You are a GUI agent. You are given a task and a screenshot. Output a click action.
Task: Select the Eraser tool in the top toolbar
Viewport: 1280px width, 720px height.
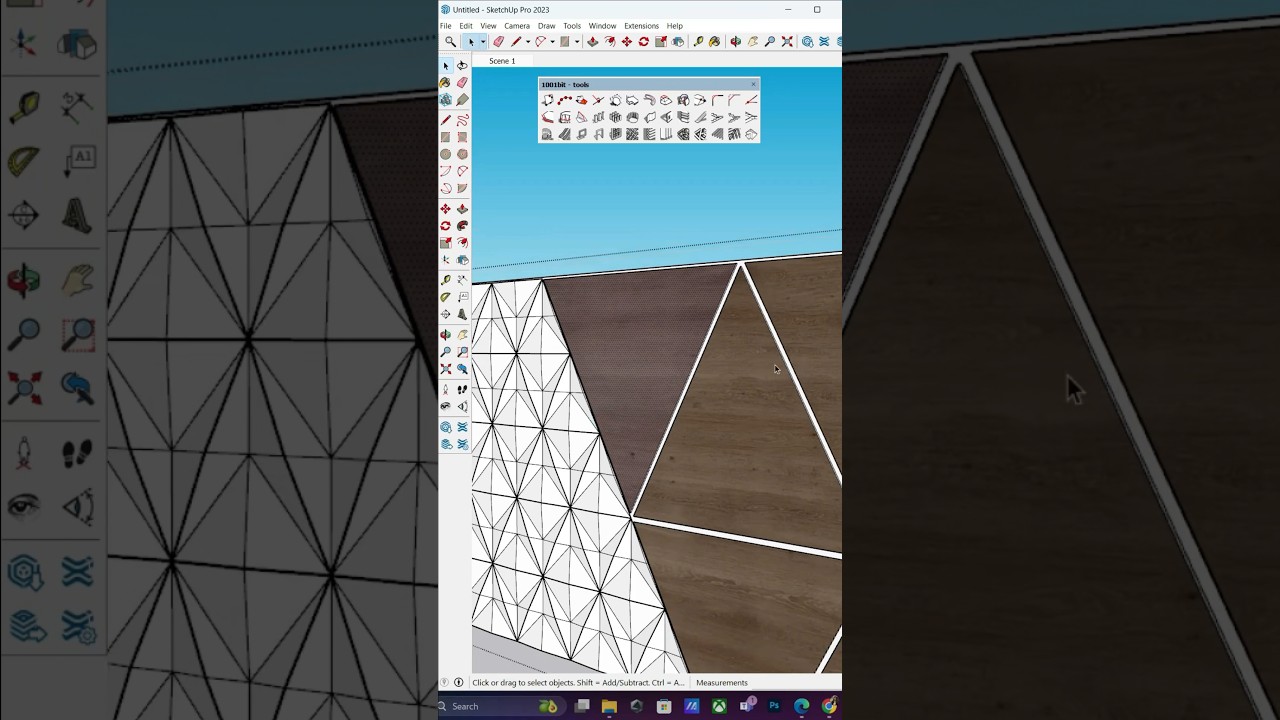coord(498,42)
